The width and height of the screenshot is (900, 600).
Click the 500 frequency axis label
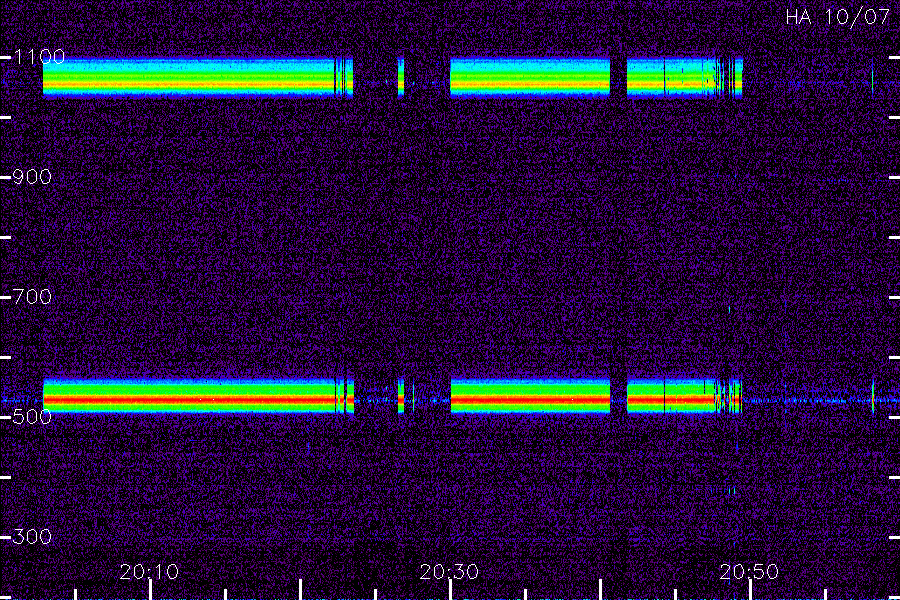[32, 417]
